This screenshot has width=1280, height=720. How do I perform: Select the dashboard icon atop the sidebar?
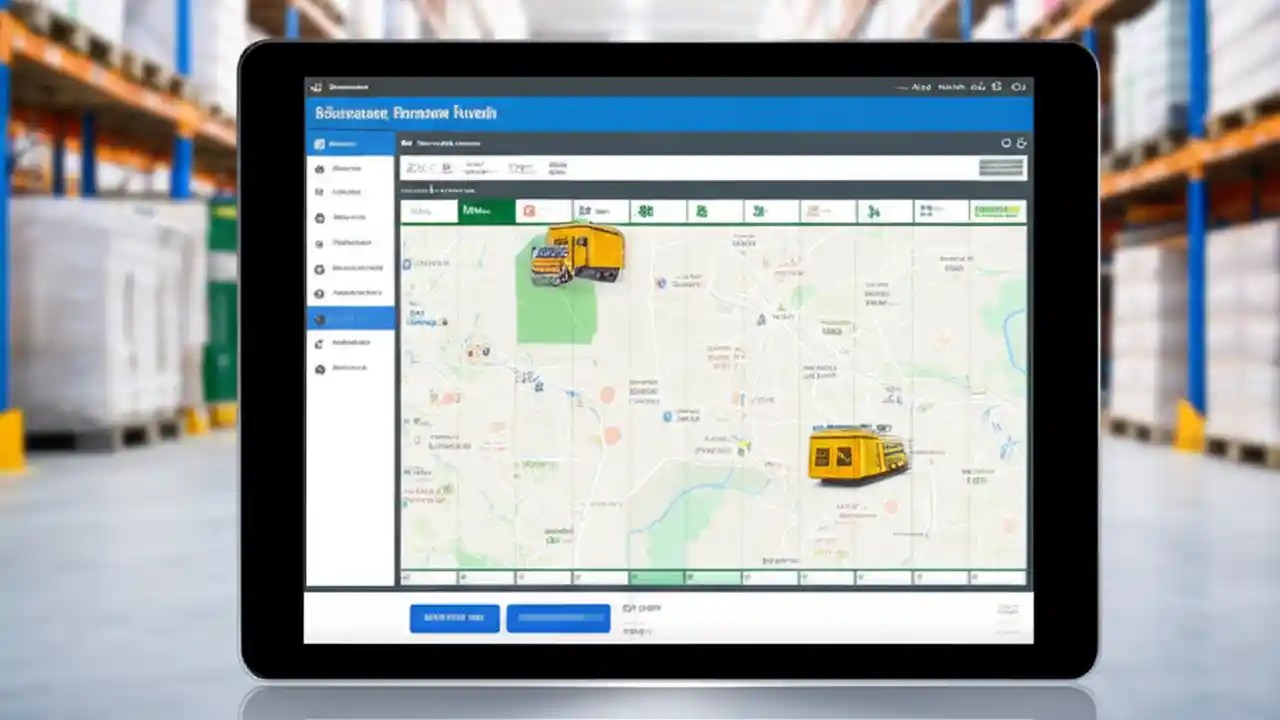[320, 143]
